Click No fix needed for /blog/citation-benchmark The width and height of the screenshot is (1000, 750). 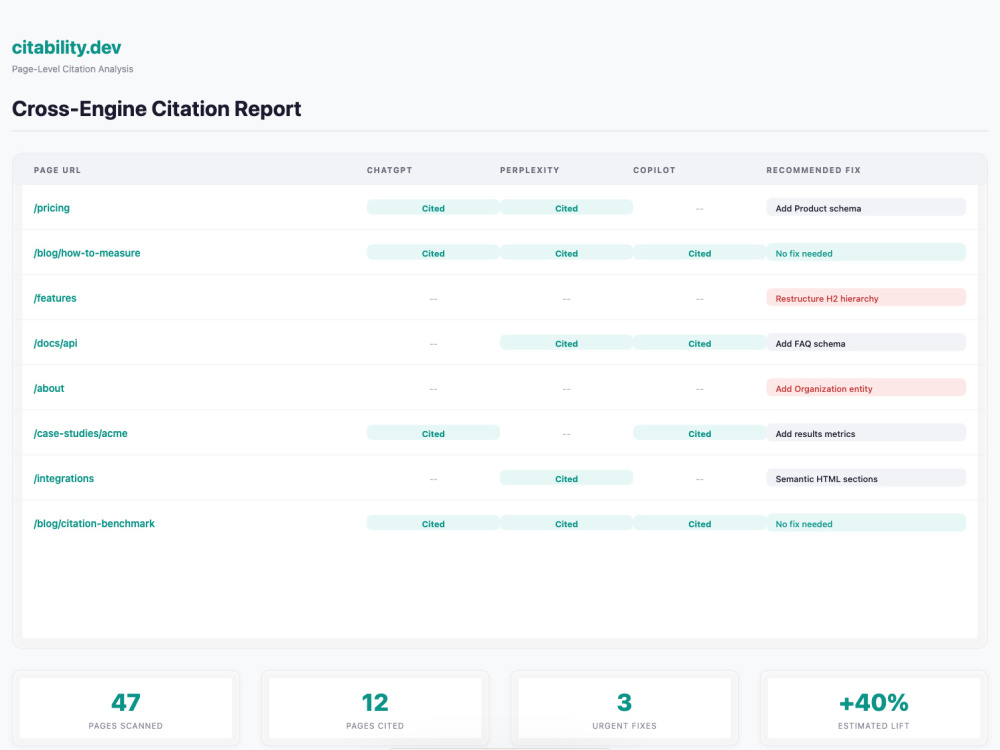(866, 524)
